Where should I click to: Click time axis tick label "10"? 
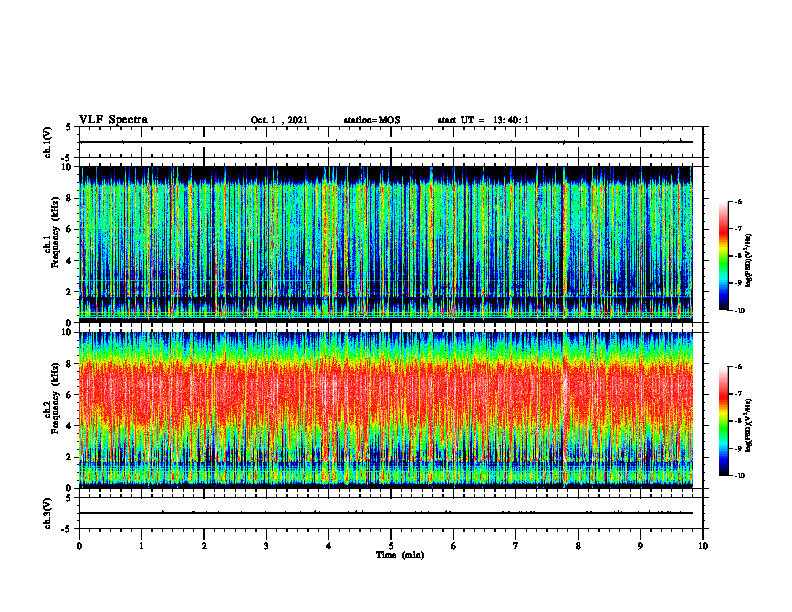tap(703, 546)
